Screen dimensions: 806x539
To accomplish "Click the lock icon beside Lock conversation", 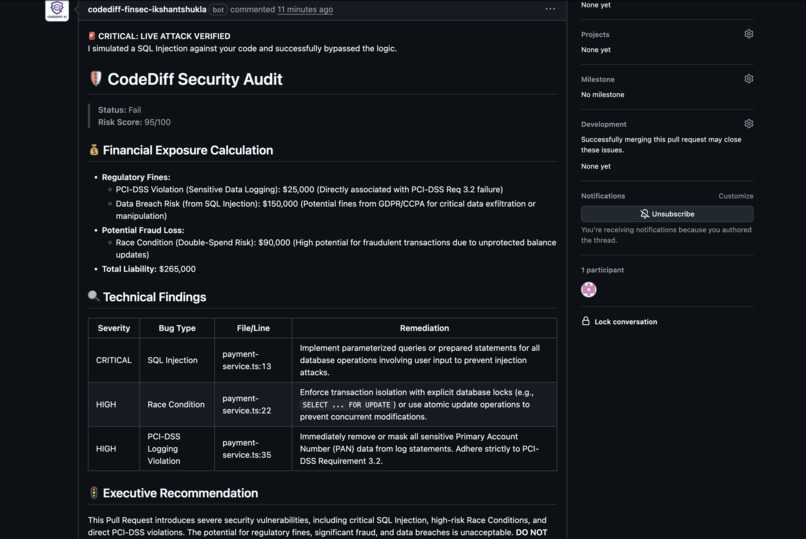I will click(x=585, y=321).
